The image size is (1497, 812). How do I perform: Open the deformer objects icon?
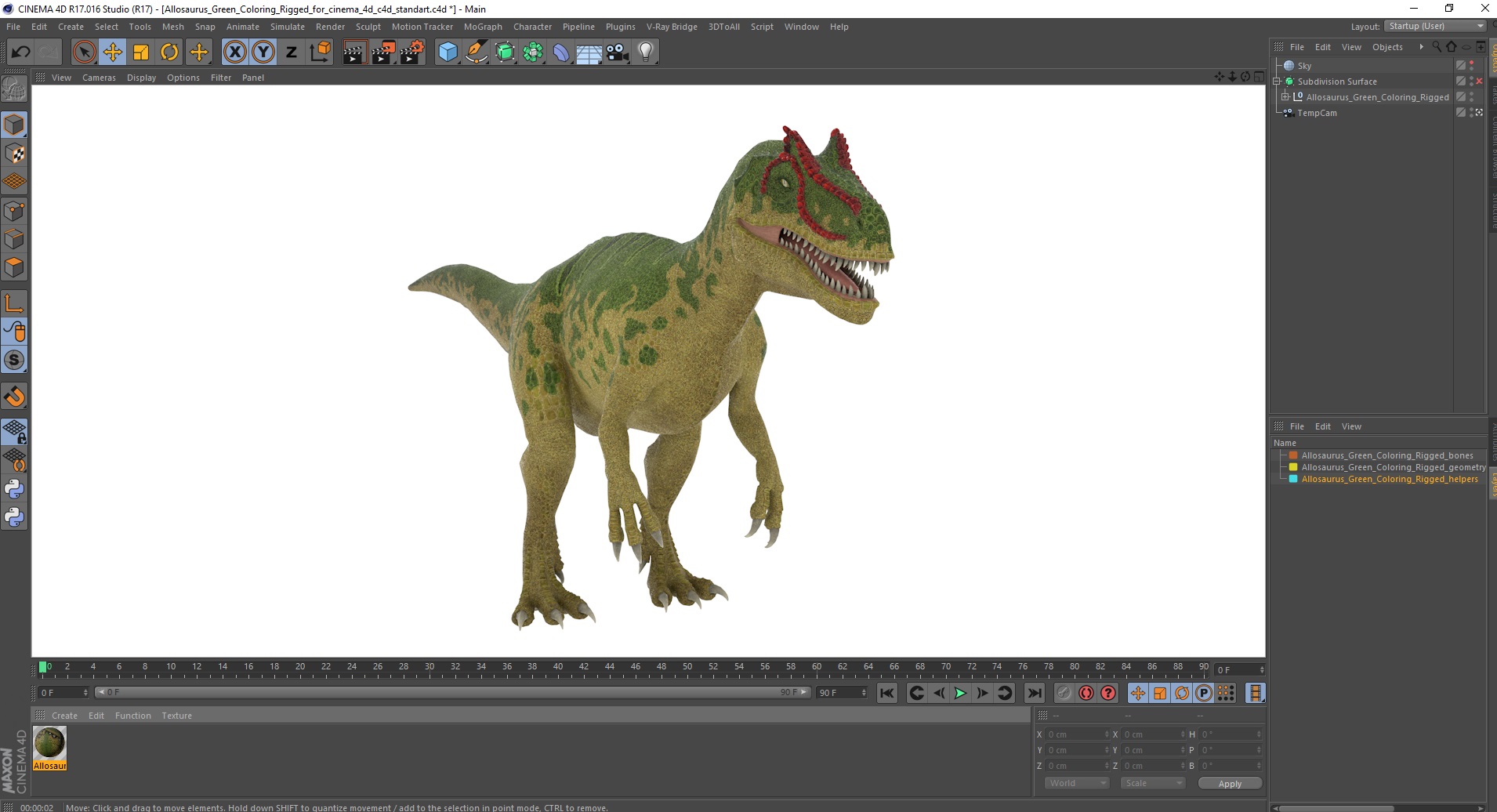click(561, 53)
